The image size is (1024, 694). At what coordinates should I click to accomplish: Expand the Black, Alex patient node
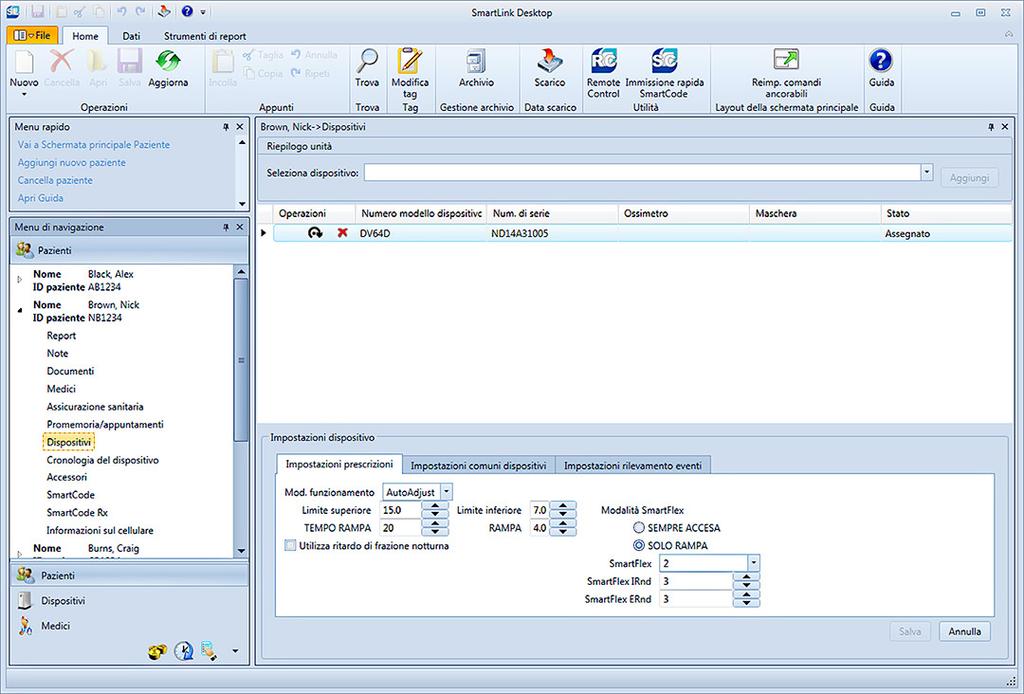tap(20, 279)
